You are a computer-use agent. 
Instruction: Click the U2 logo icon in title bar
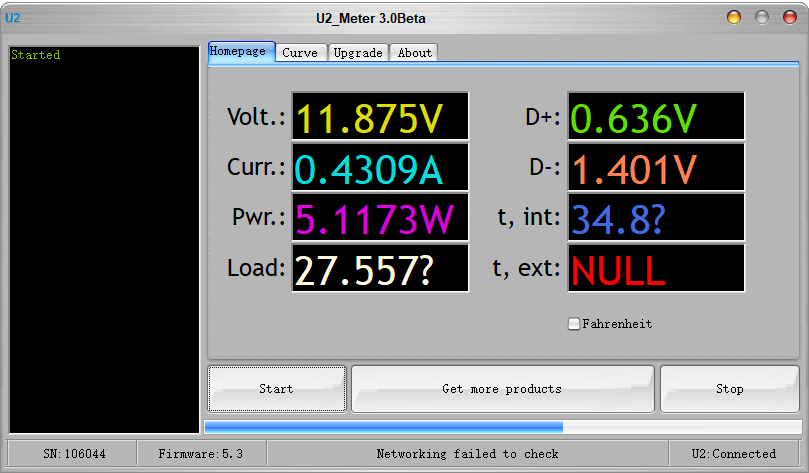click(x=12, y=18)
